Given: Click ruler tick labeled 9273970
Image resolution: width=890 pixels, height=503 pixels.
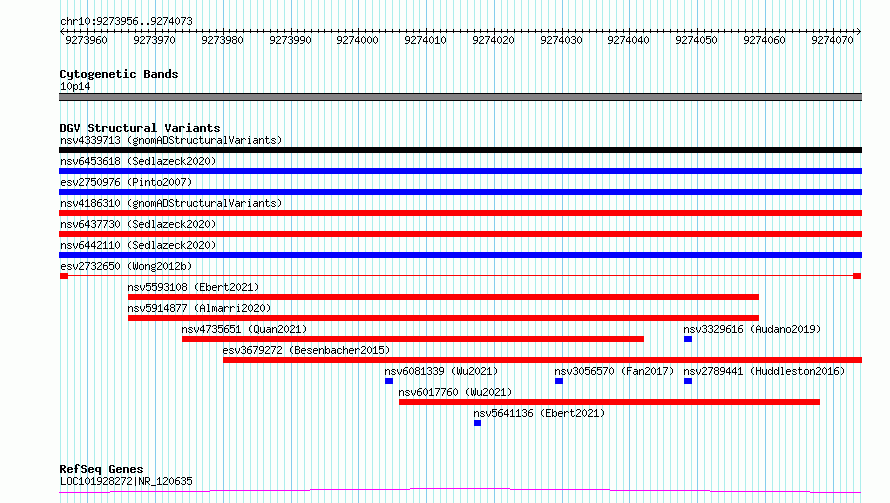Looking at the screenshot, I should point(154,40).
